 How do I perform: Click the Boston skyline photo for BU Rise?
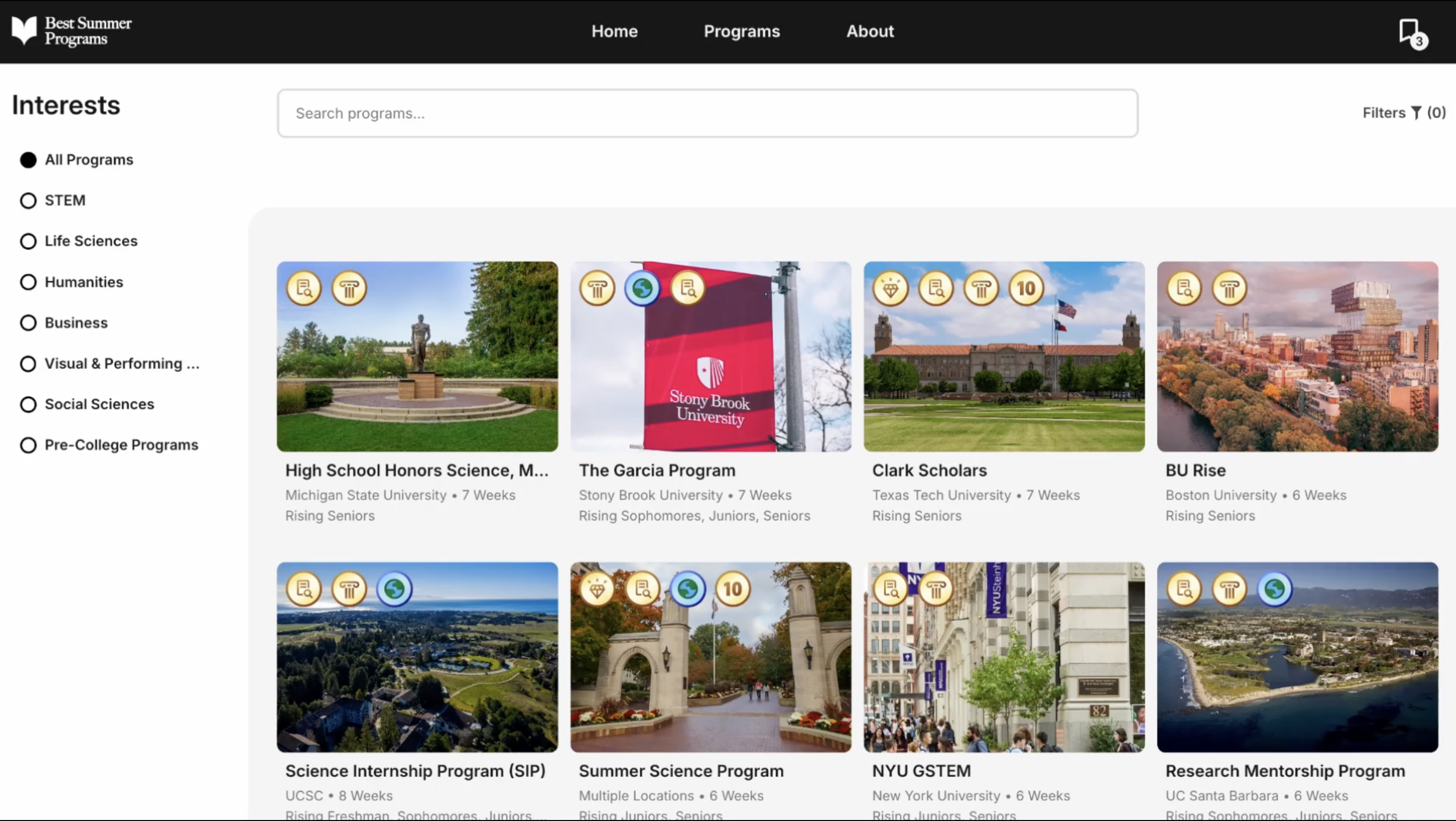pyautogui.click(x=1297, y=356)
